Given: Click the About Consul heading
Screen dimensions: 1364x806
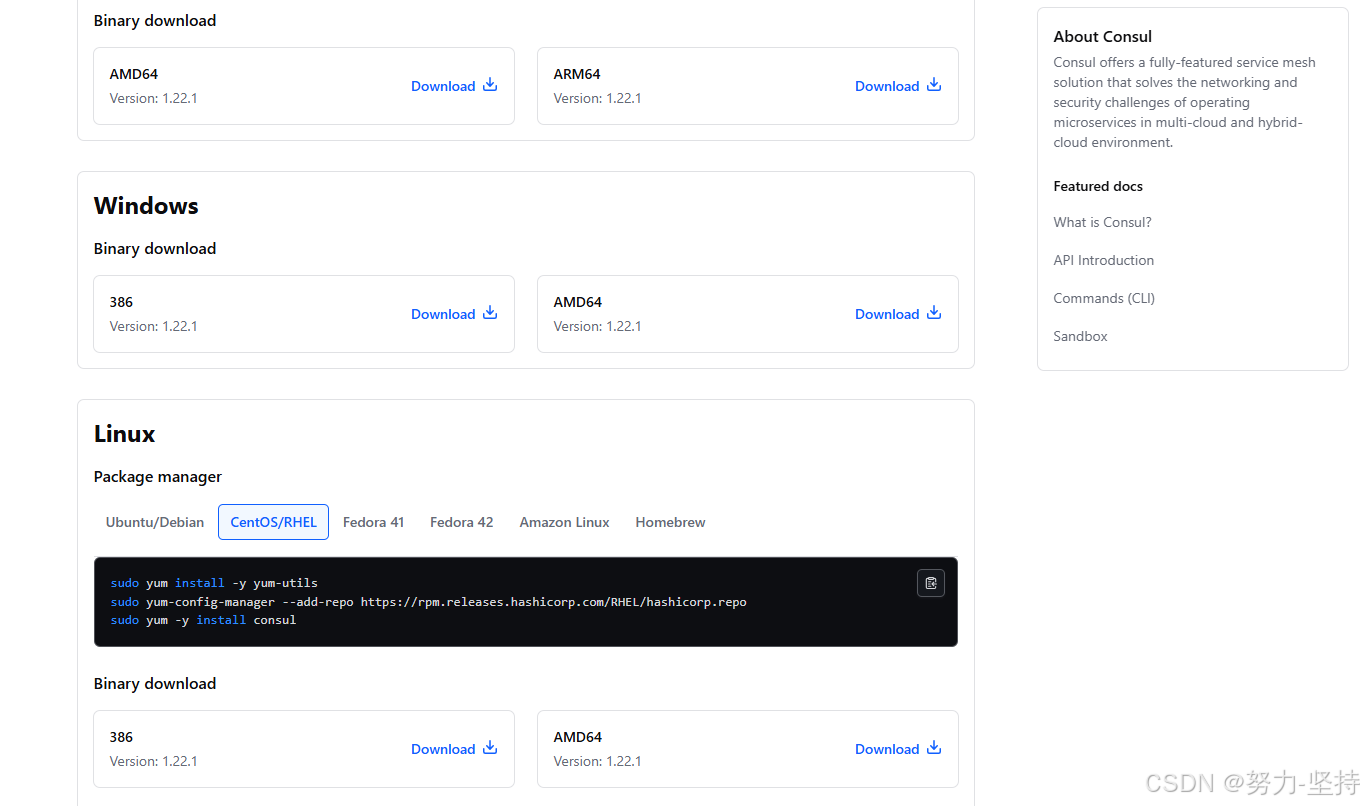Looking at the screenshot, I should pos(1102,36).
